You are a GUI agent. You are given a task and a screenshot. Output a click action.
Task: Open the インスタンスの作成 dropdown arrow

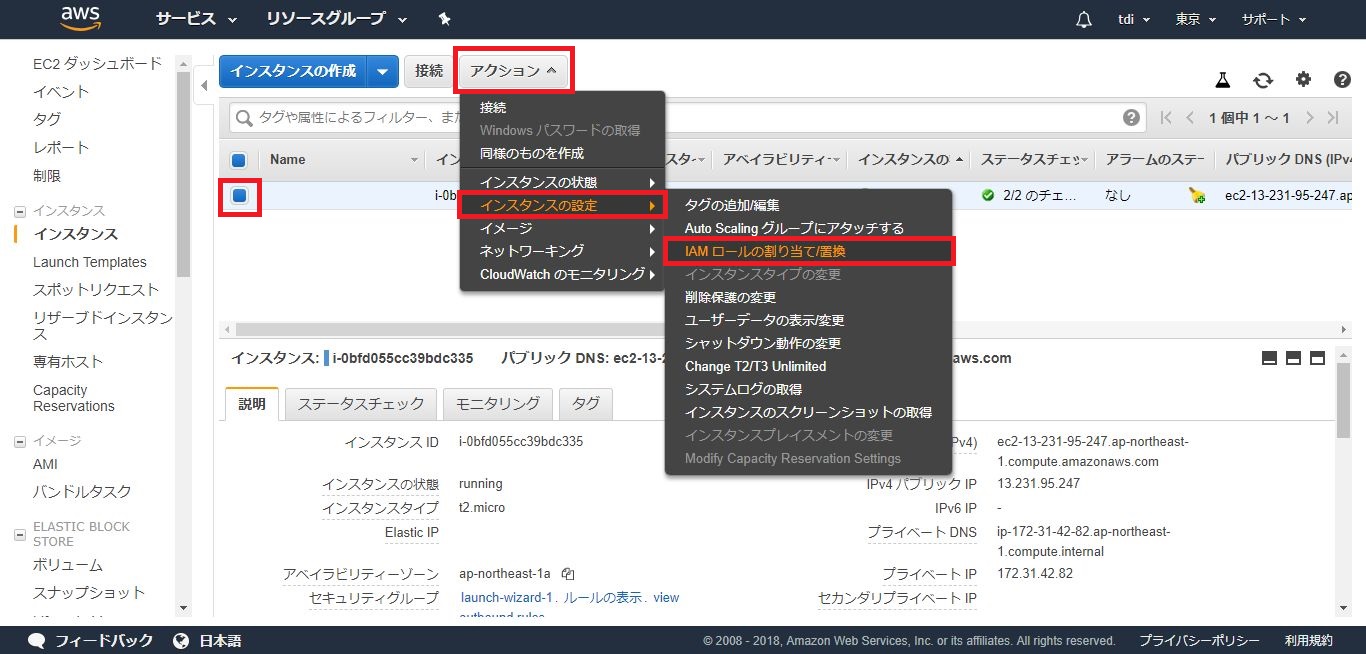click(383, 71)
